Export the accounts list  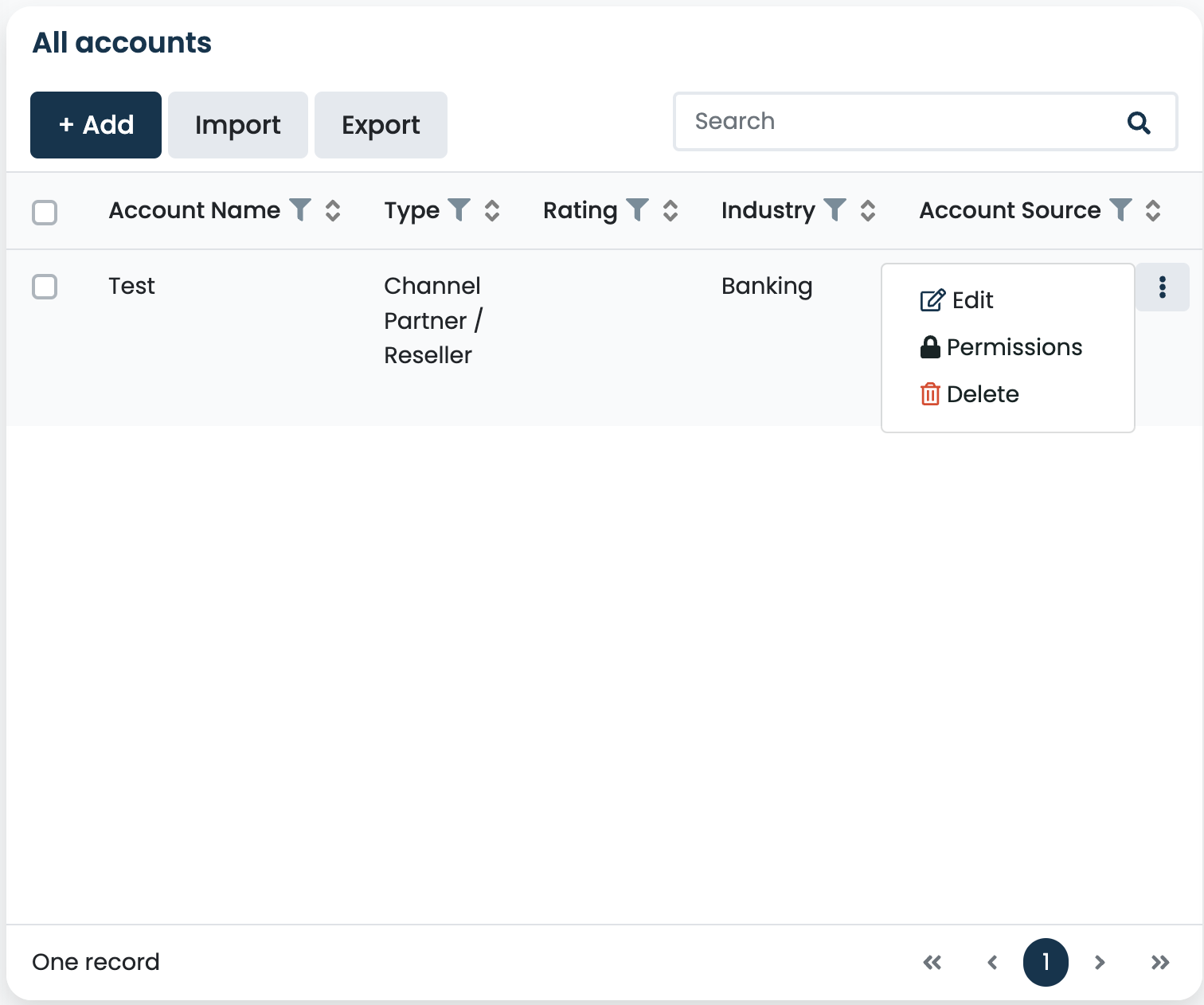tap(381, 125)
